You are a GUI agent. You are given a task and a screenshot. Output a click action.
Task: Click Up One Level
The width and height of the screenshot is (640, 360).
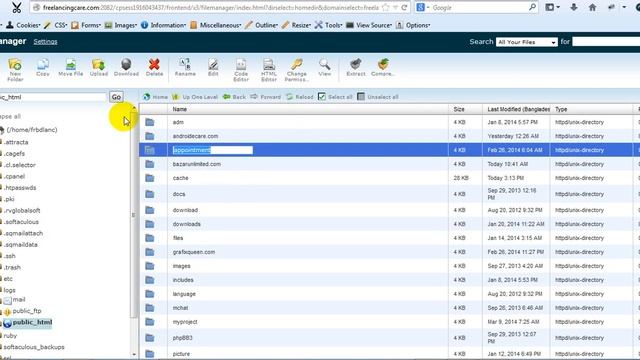[x=195, y=97]
